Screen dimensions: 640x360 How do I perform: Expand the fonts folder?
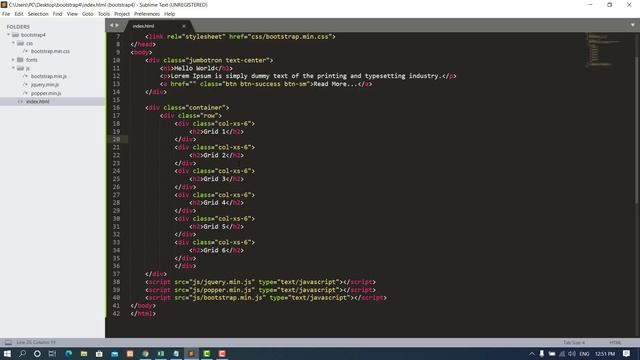tap(13, 60)
